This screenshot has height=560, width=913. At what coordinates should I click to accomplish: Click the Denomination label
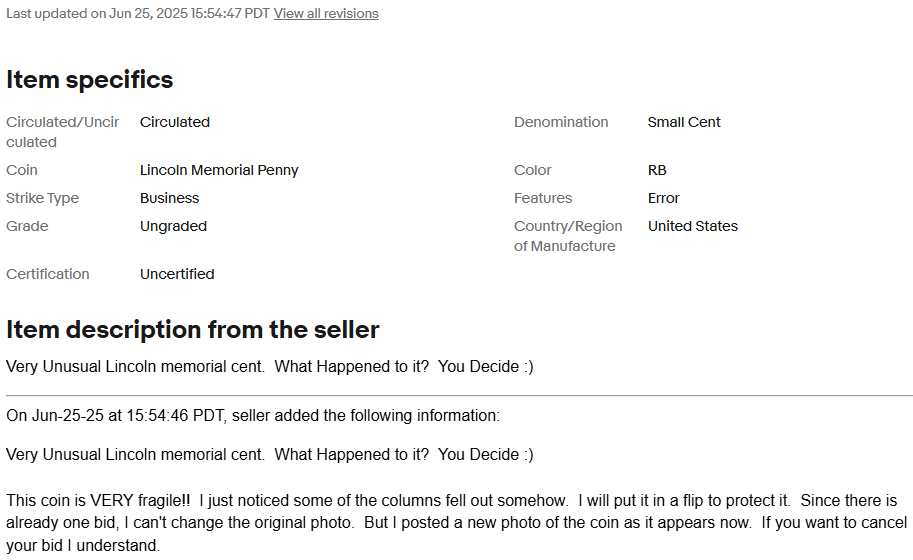(561, 122)
